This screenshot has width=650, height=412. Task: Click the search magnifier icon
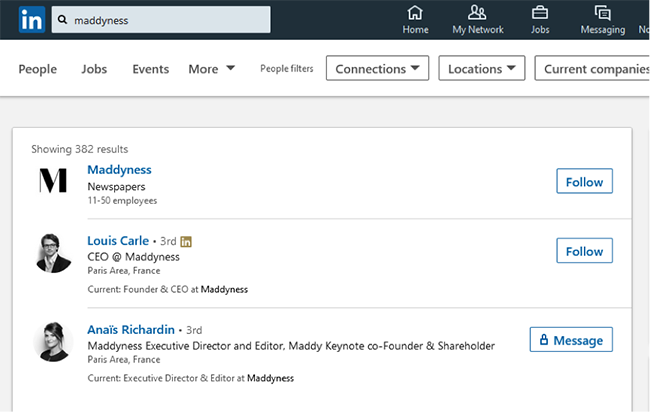coord(63,19)
